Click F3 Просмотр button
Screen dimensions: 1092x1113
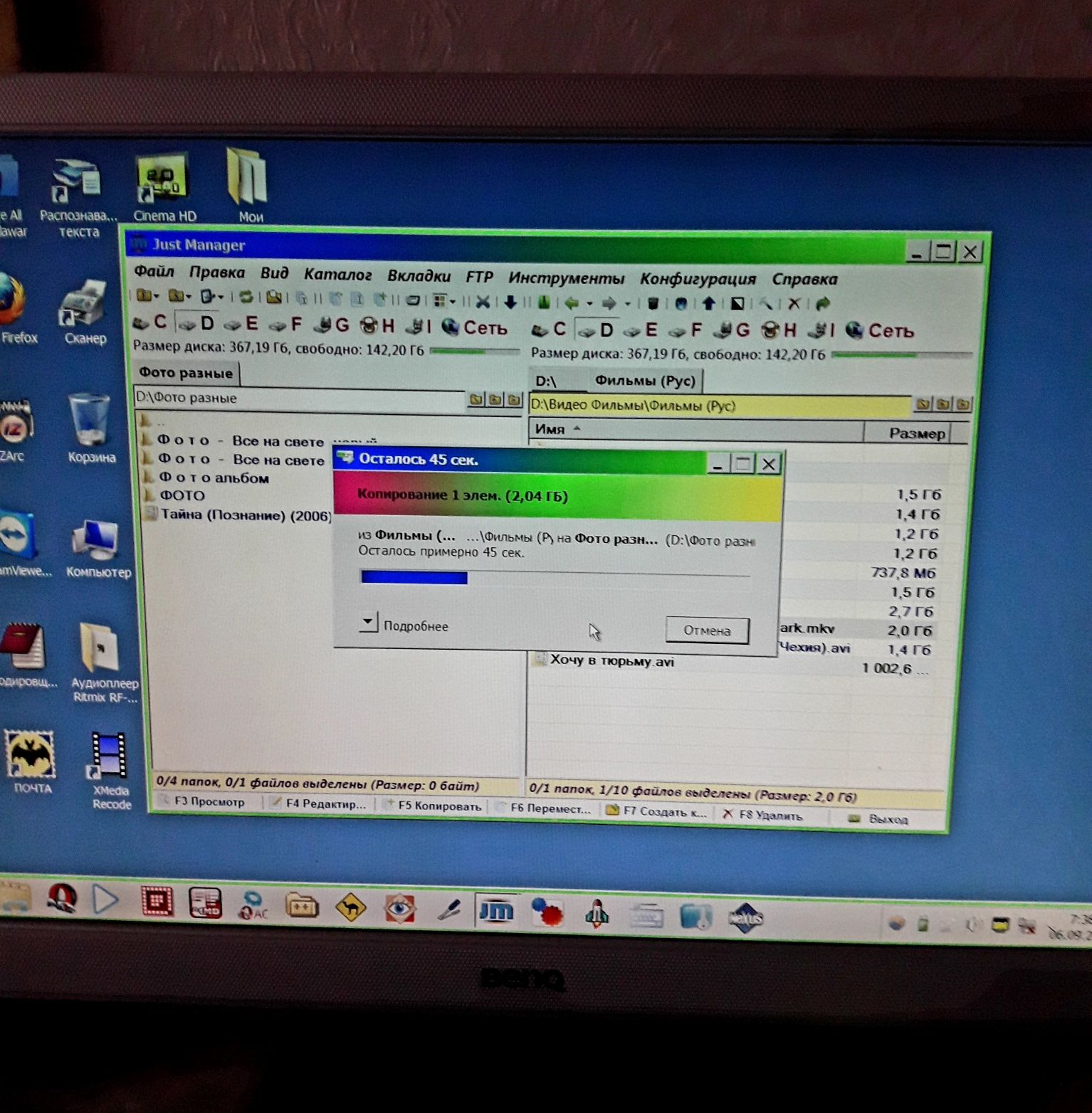click(x=201, y=801)
